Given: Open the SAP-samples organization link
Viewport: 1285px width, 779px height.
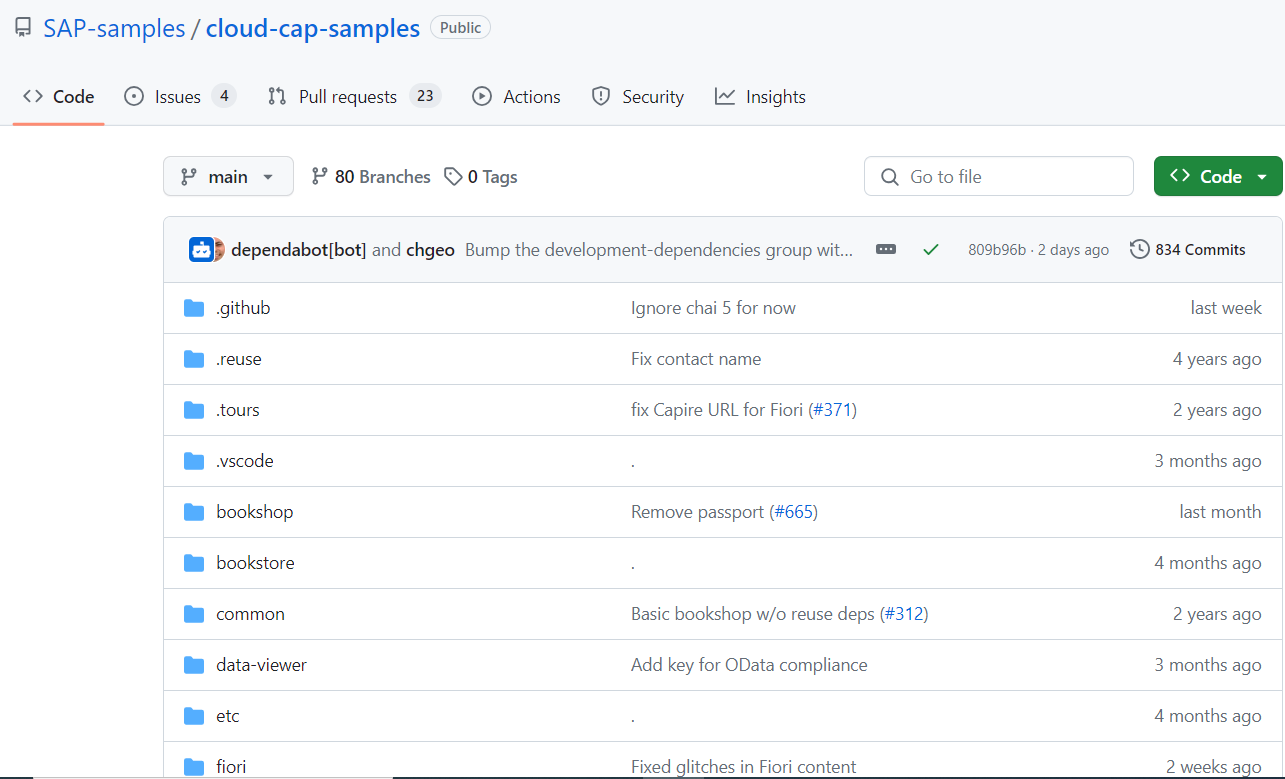Looking at the screenshot, I should coord(114,29).
